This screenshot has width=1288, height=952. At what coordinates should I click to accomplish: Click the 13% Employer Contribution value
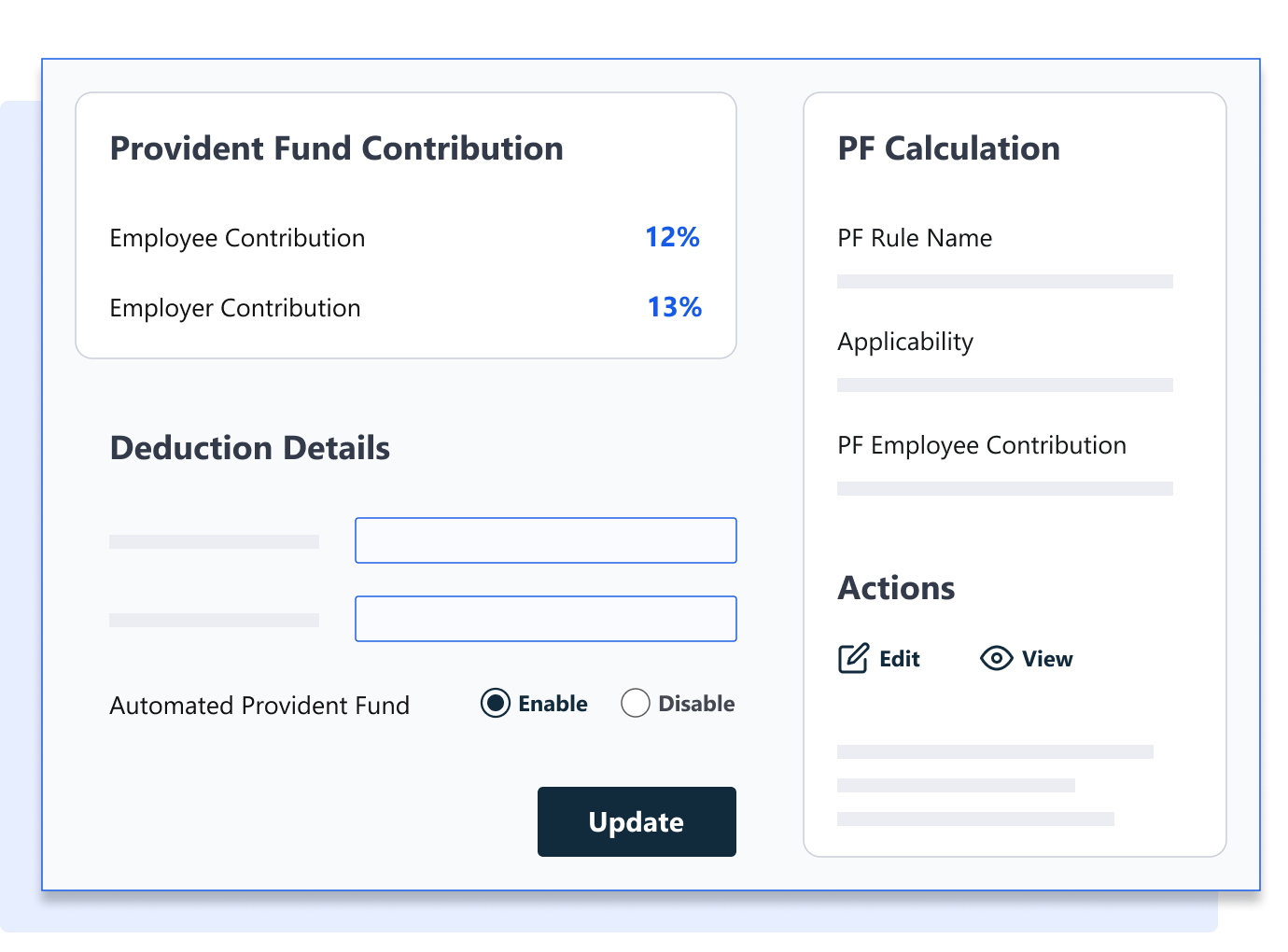tap(674, 307)
